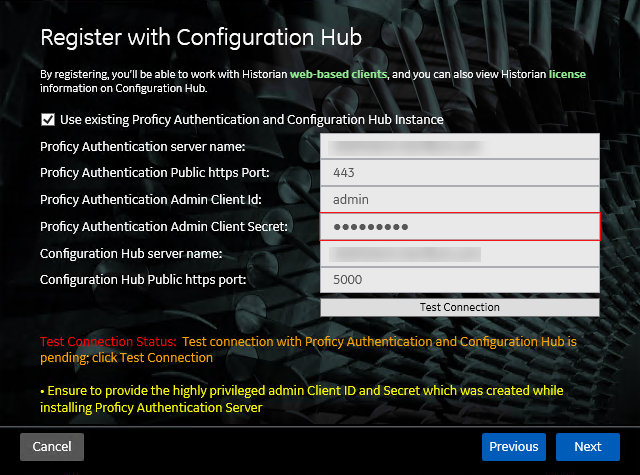Open the web-based clients link
The width and height of the screenshot is (640, 475).
click(338, 74)
